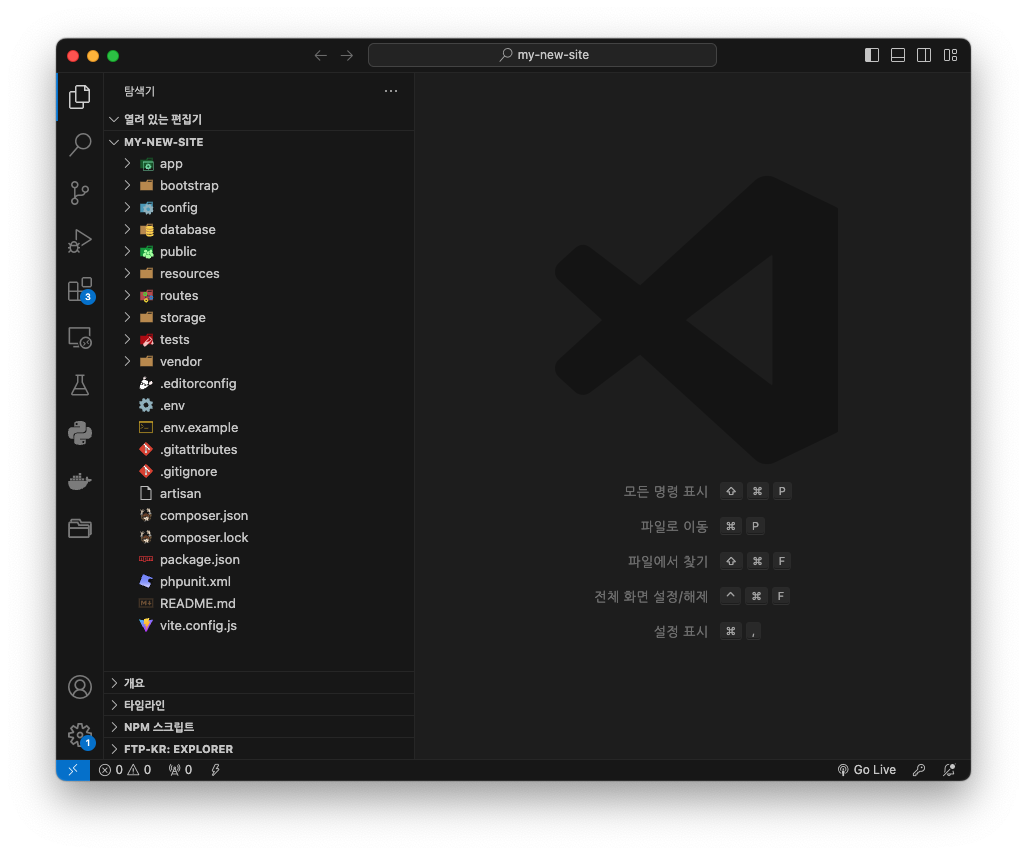Open the Extensions view with badge 3
Screen dimensions: 1027x855
[x=80, y=289]
